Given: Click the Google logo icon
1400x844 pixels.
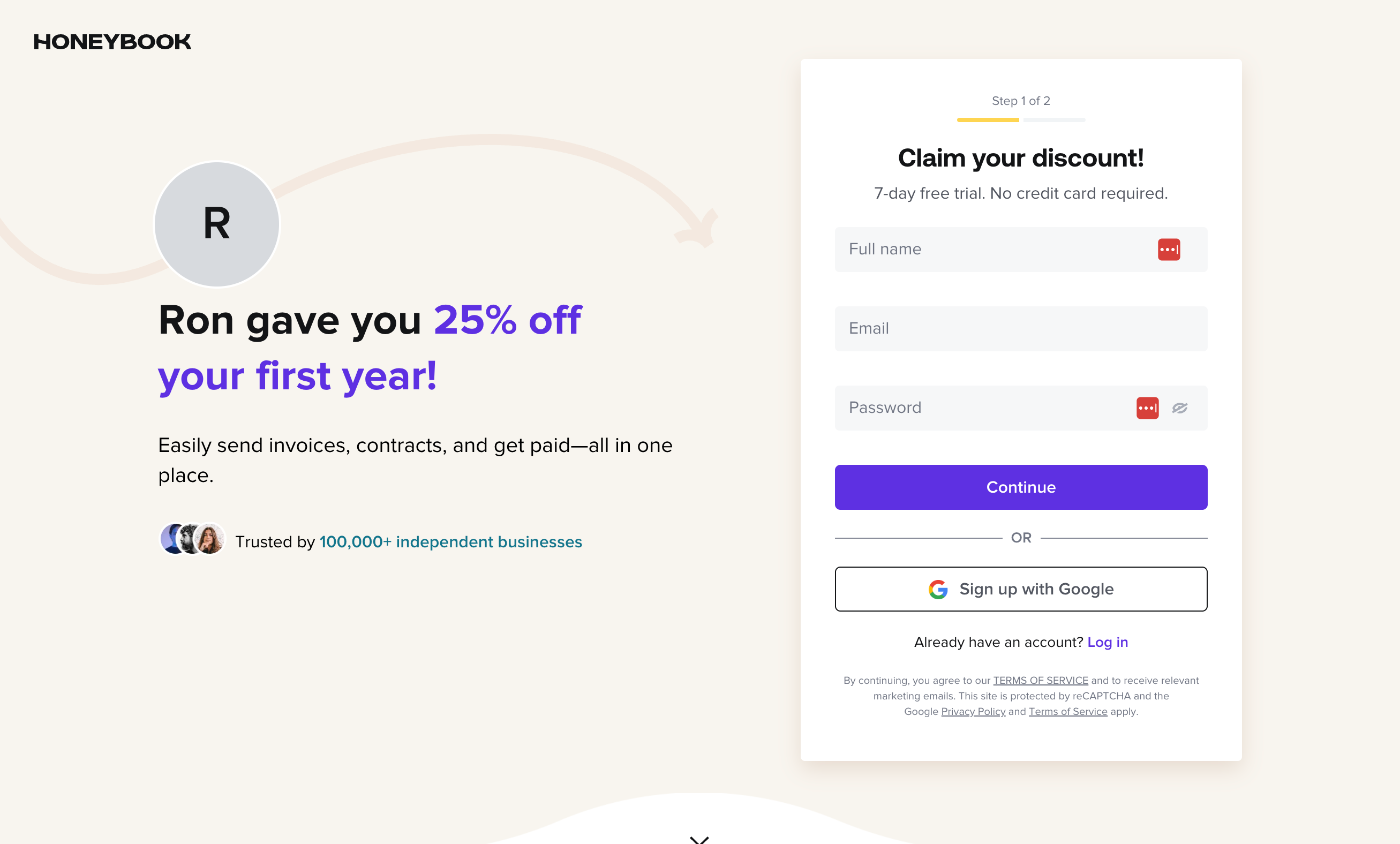Looking at the screenshot, I should [x=937, y=590].
